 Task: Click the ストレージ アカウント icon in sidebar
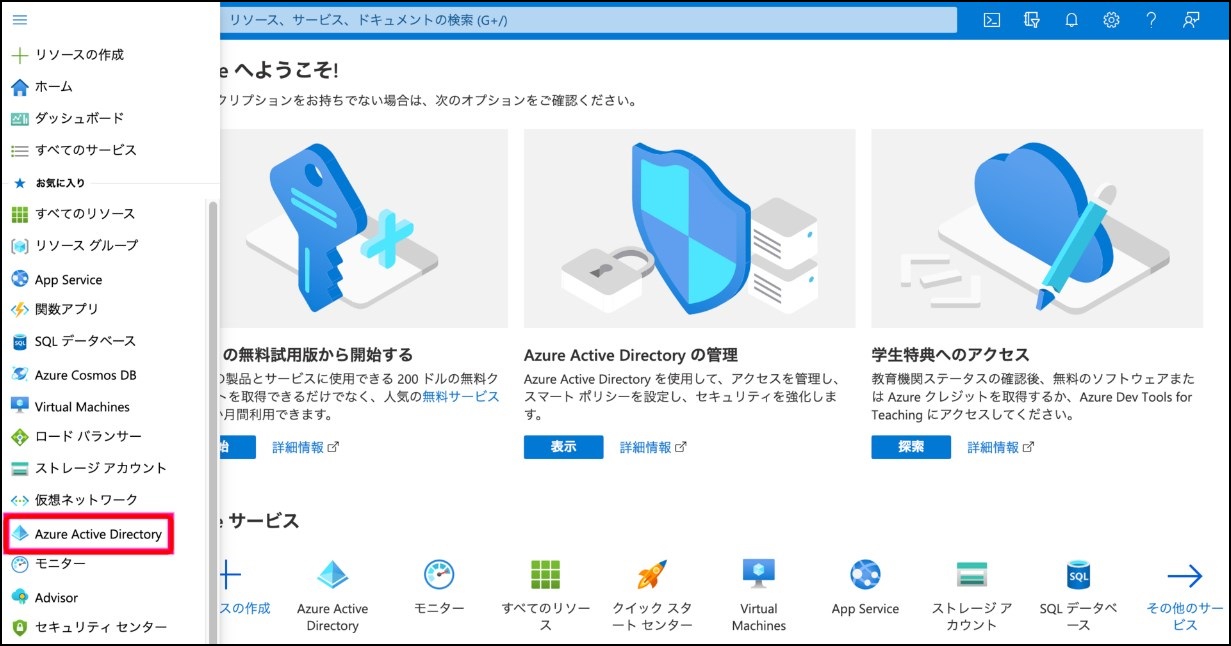tap(19, 468)
